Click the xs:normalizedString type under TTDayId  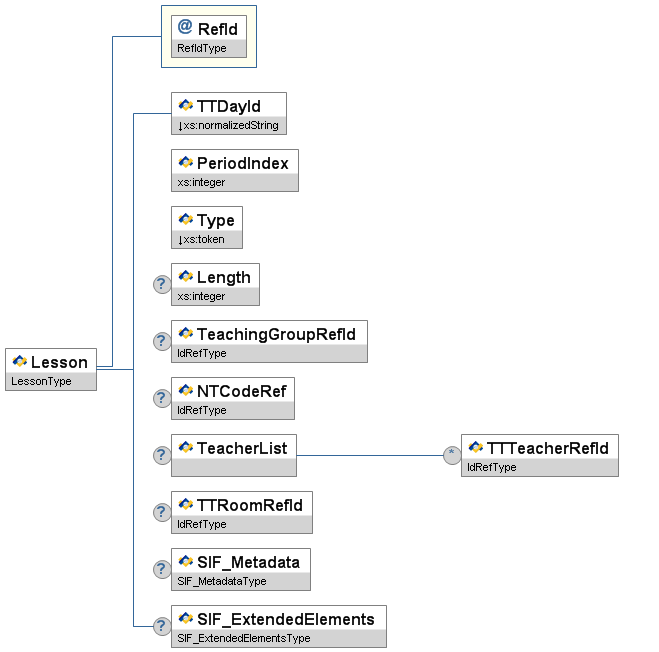[x=229, y=126]
